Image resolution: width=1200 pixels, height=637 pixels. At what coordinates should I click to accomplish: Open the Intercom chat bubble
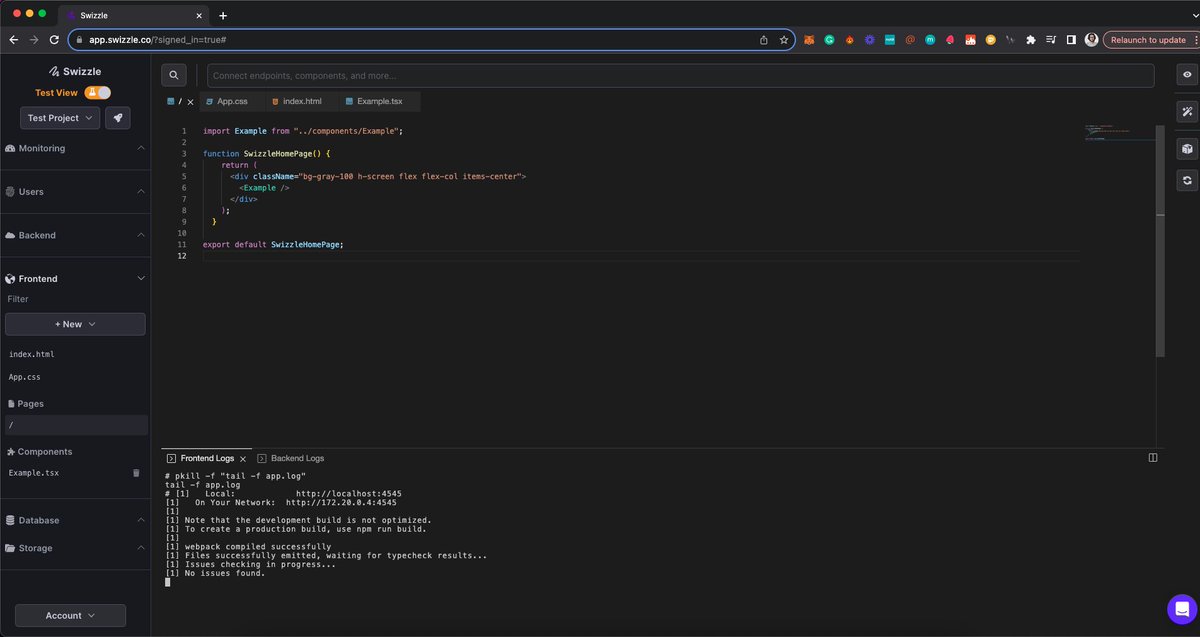tap(1182, 609)
